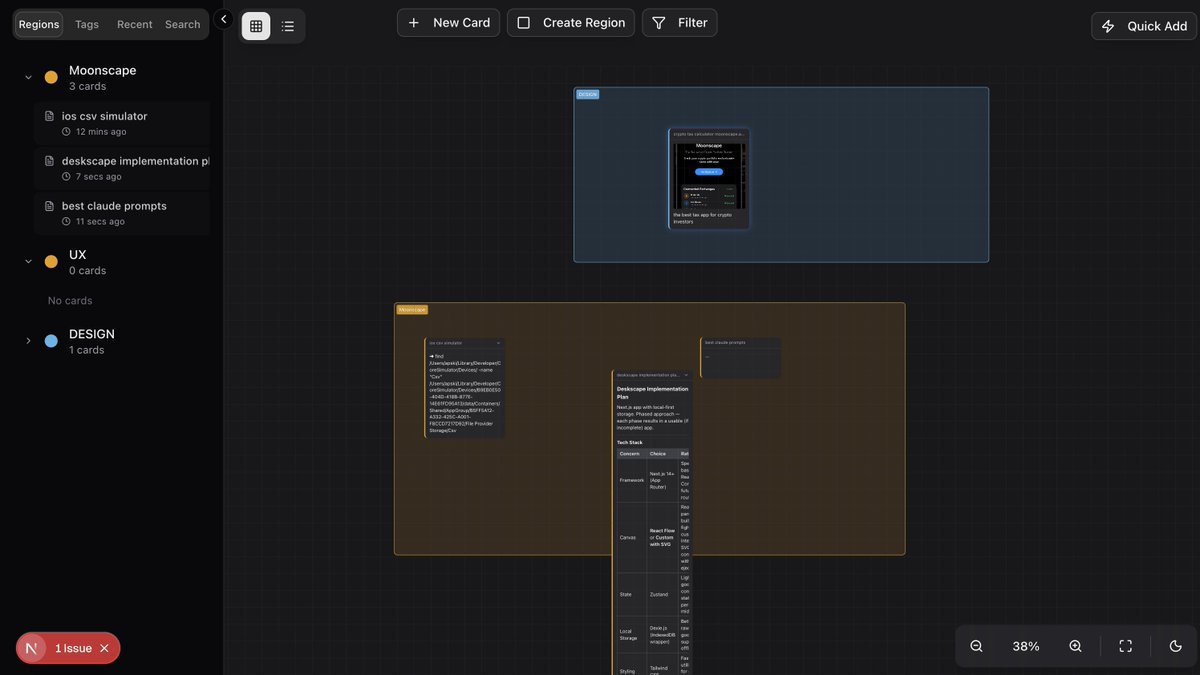Open the Search tab
1200x675 pixels.
point(183,24)
